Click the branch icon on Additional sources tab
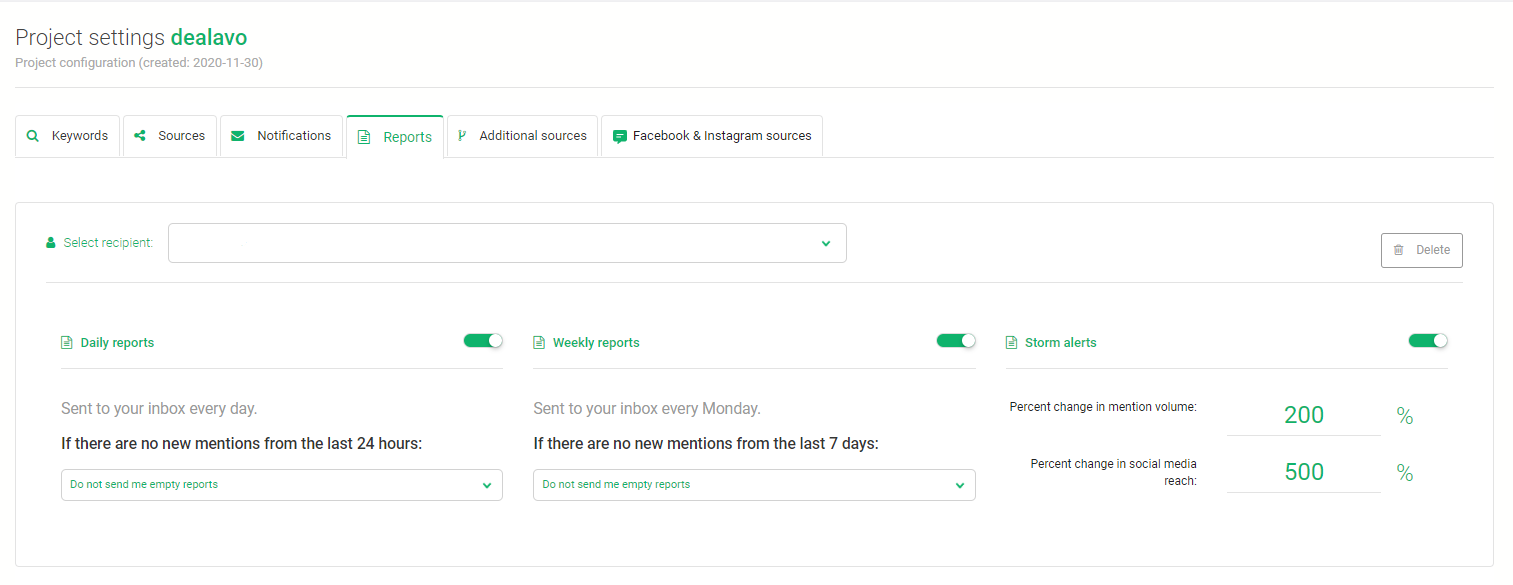This screenshot has width=1513, height=585. point(462,136)
